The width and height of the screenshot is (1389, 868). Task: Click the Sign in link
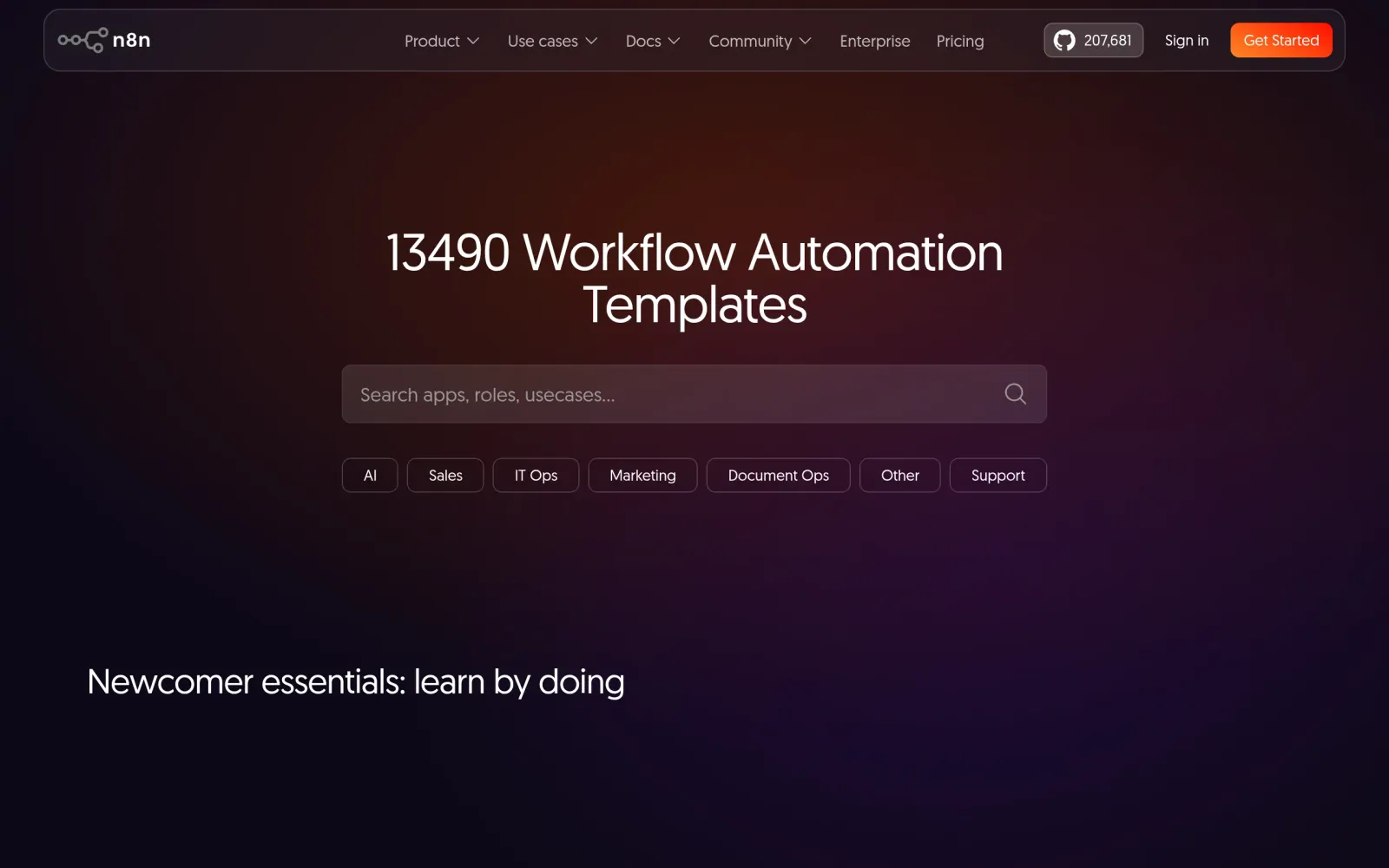pyautogui.click(x=1187, y=40)
